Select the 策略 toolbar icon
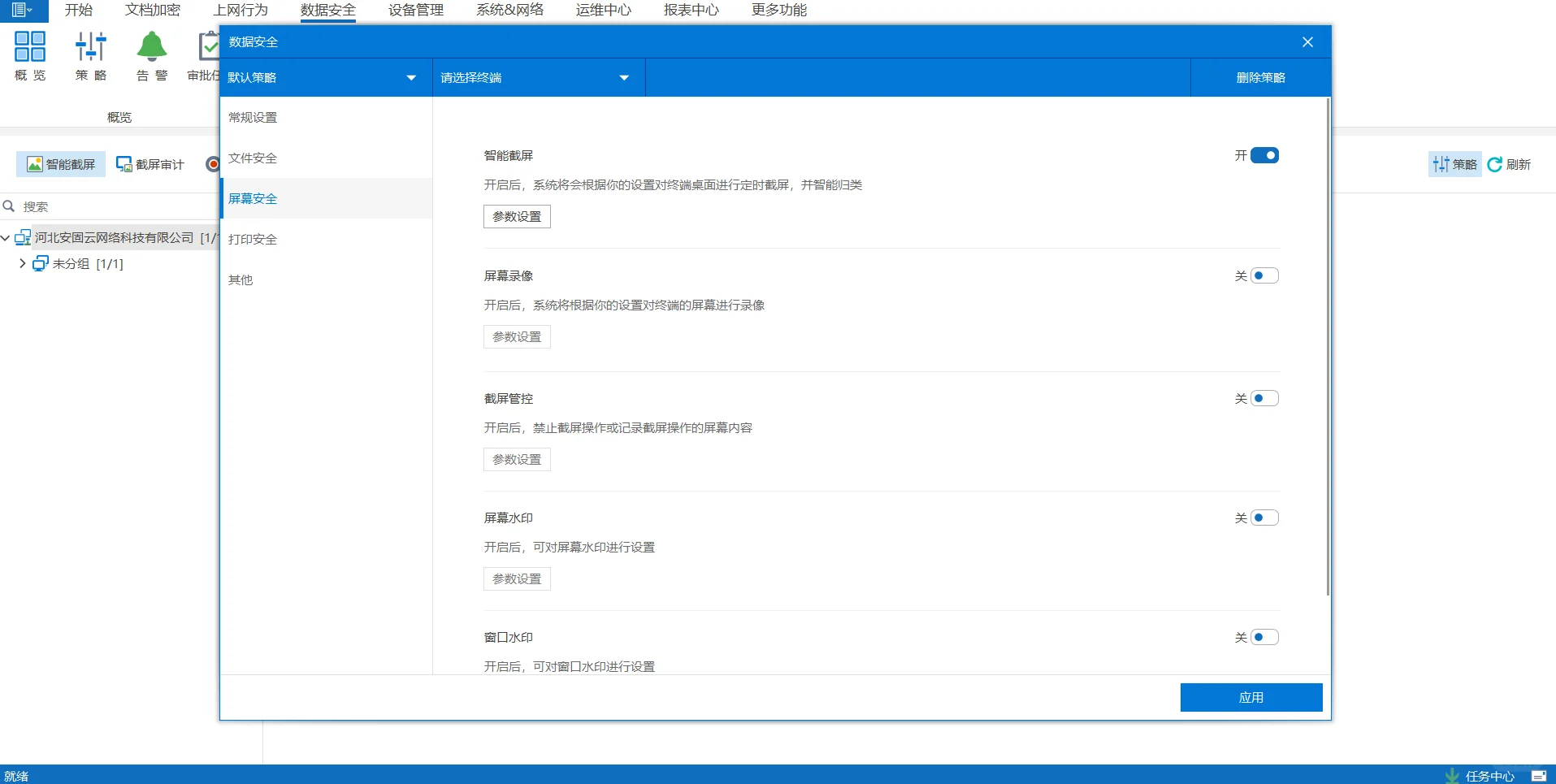This screenshot has height=784, width=1556. (90, 54)
